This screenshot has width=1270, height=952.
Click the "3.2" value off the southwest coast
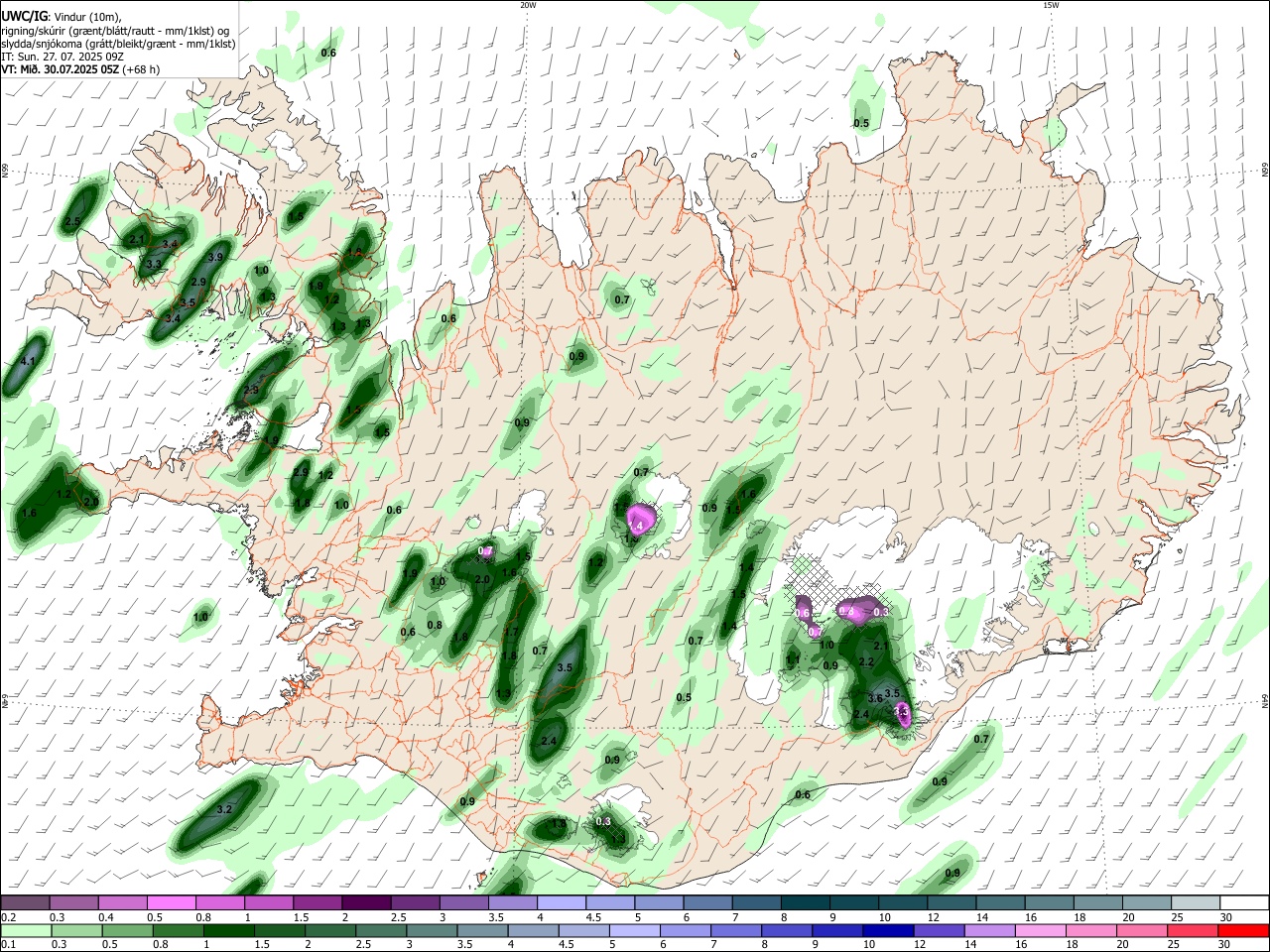click(224, 810)
